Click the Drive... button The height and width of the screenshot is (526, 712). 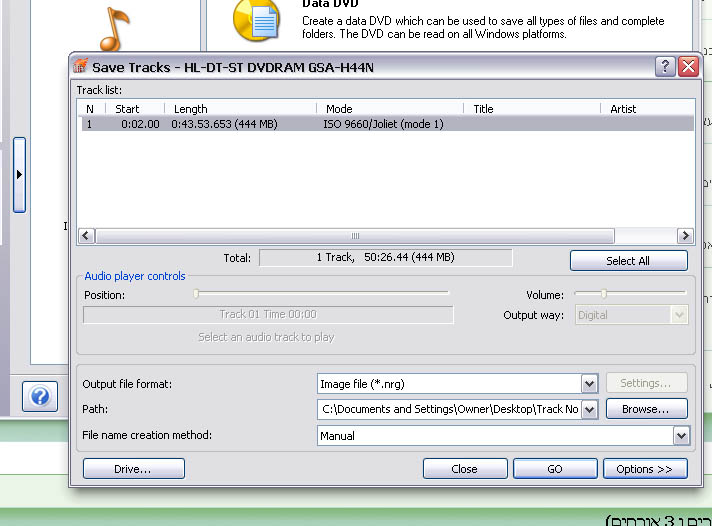134,469
